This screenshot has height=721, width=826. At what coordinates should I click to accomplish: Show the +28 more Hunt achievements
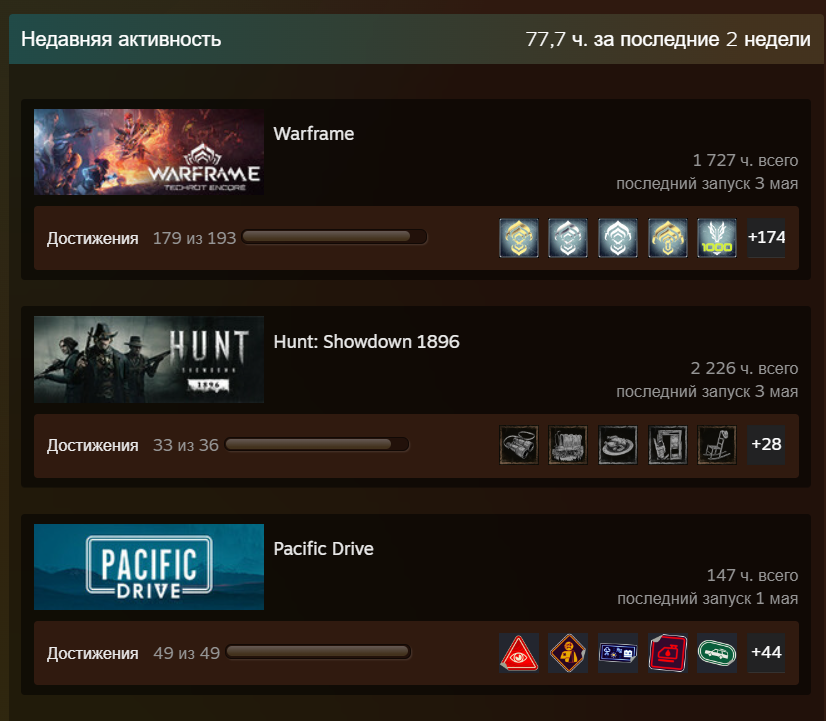tap(766, 445)
